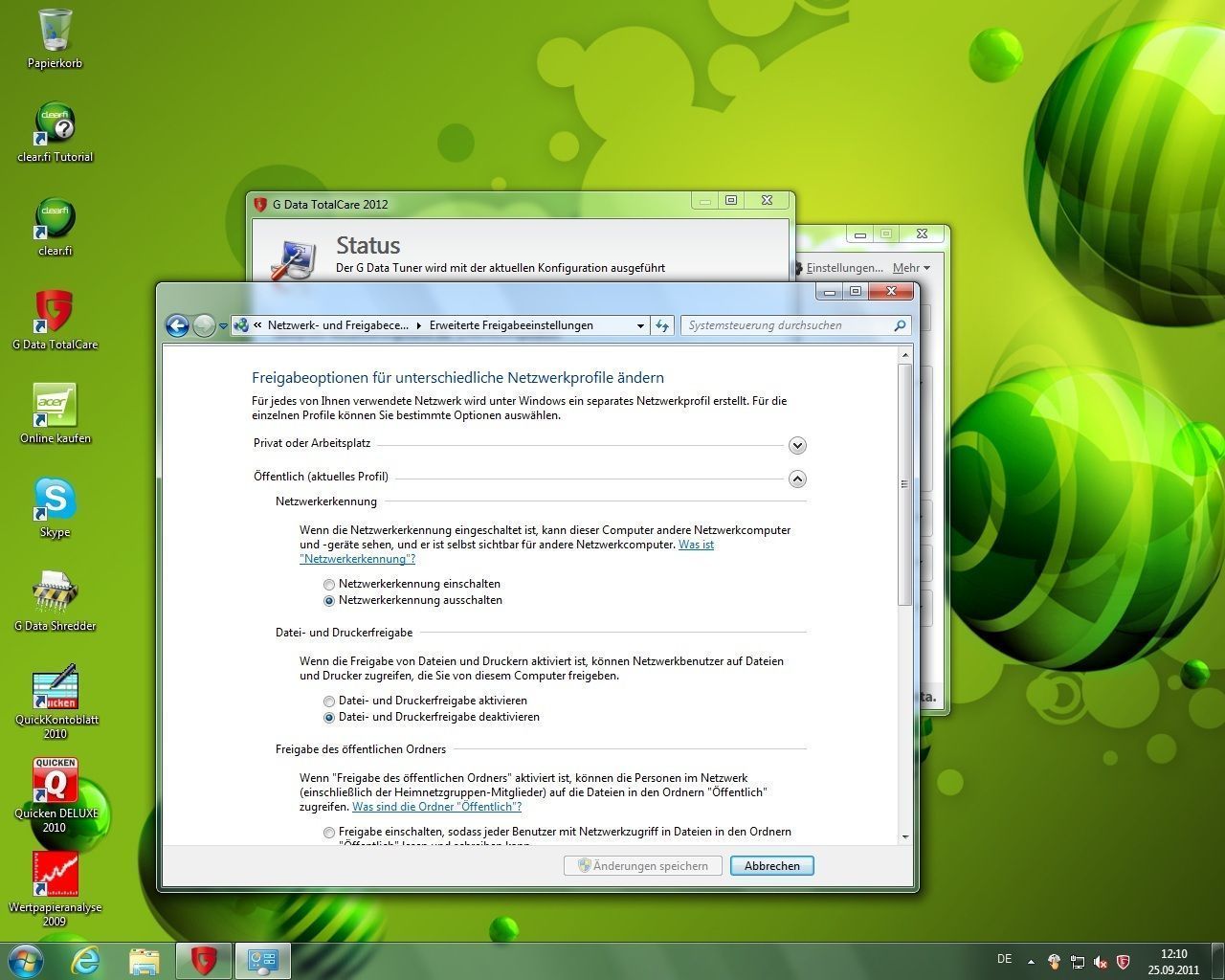Open Was sind die Ordner "Öffentlich"? link
Screen dimensions: 1225x980
pyautogui.click(x=436, y=807)
